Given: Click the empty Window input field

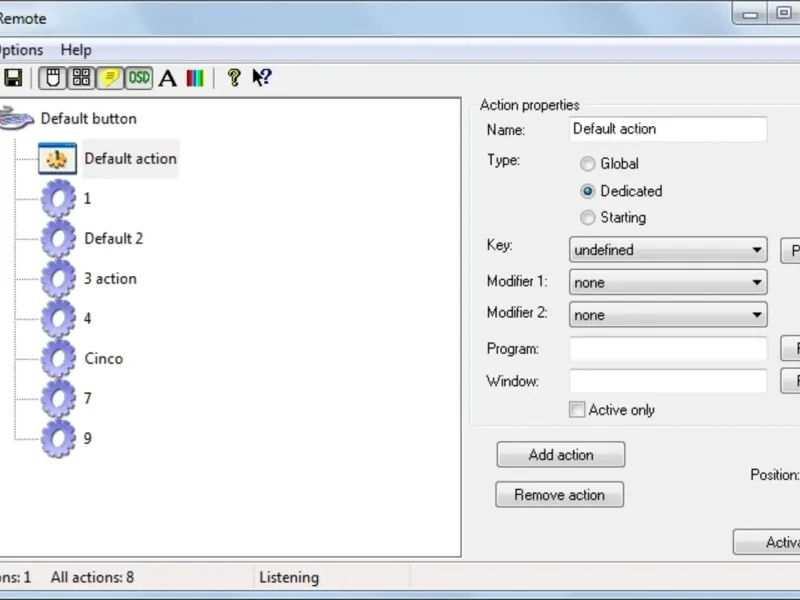Looking at the screenshot, I should coord(668,381).
